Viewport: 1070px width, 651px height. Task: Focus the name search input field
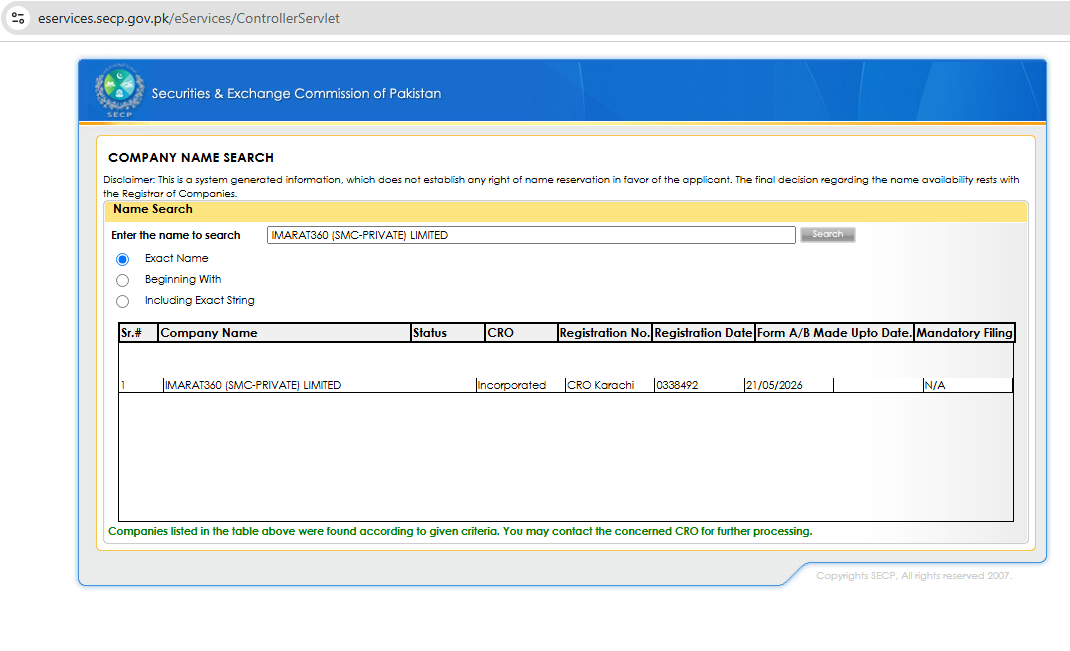[x=531, y=235]
